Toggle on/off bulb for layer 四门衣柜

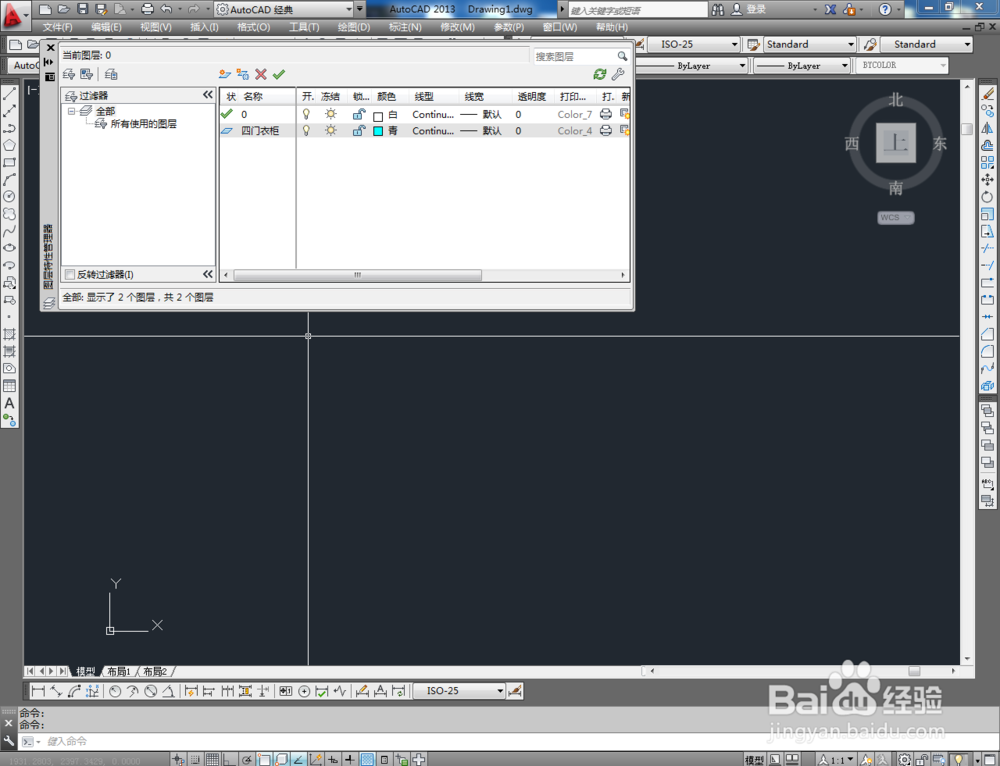point(307,130)
